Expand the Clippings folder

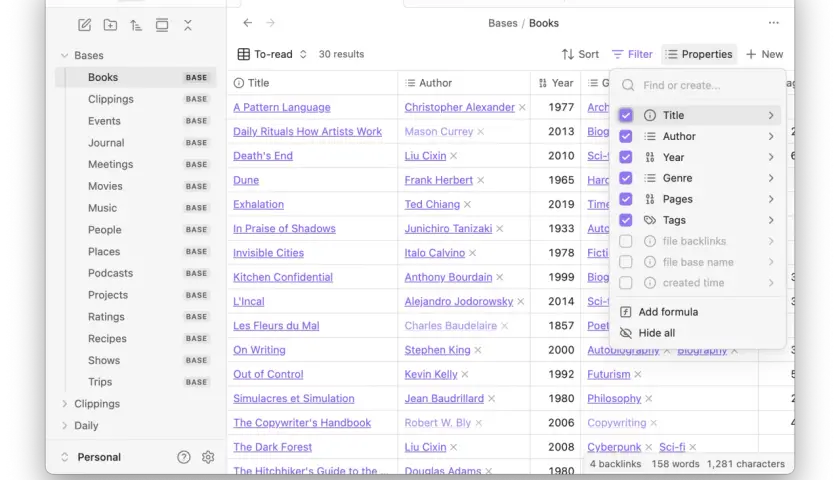pos(64,404)
